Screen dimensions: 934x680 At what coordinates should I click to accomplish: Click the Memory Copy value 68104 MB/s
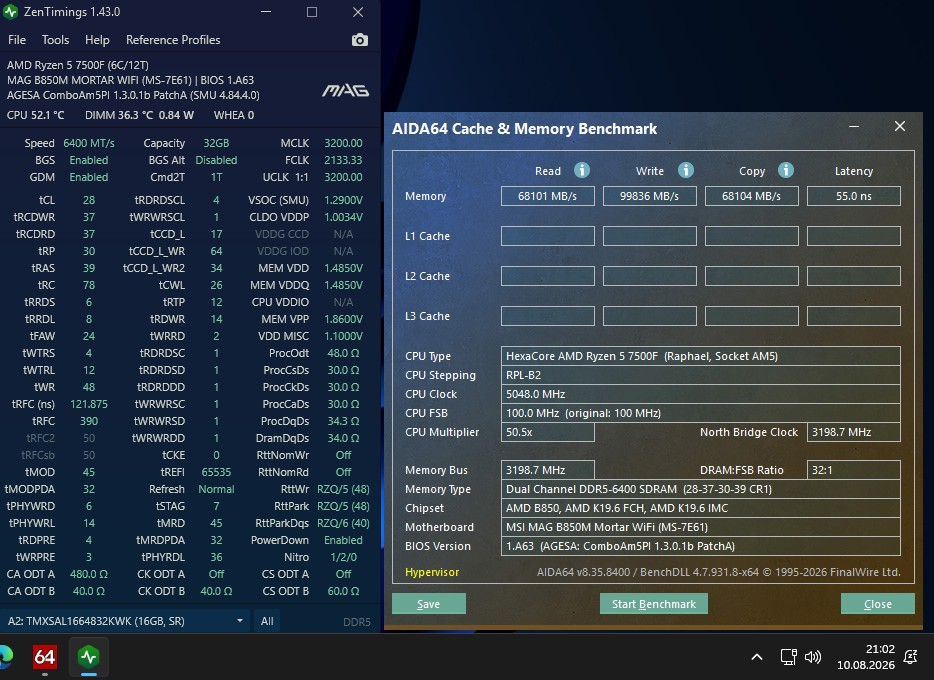click(x=751, y=196)
